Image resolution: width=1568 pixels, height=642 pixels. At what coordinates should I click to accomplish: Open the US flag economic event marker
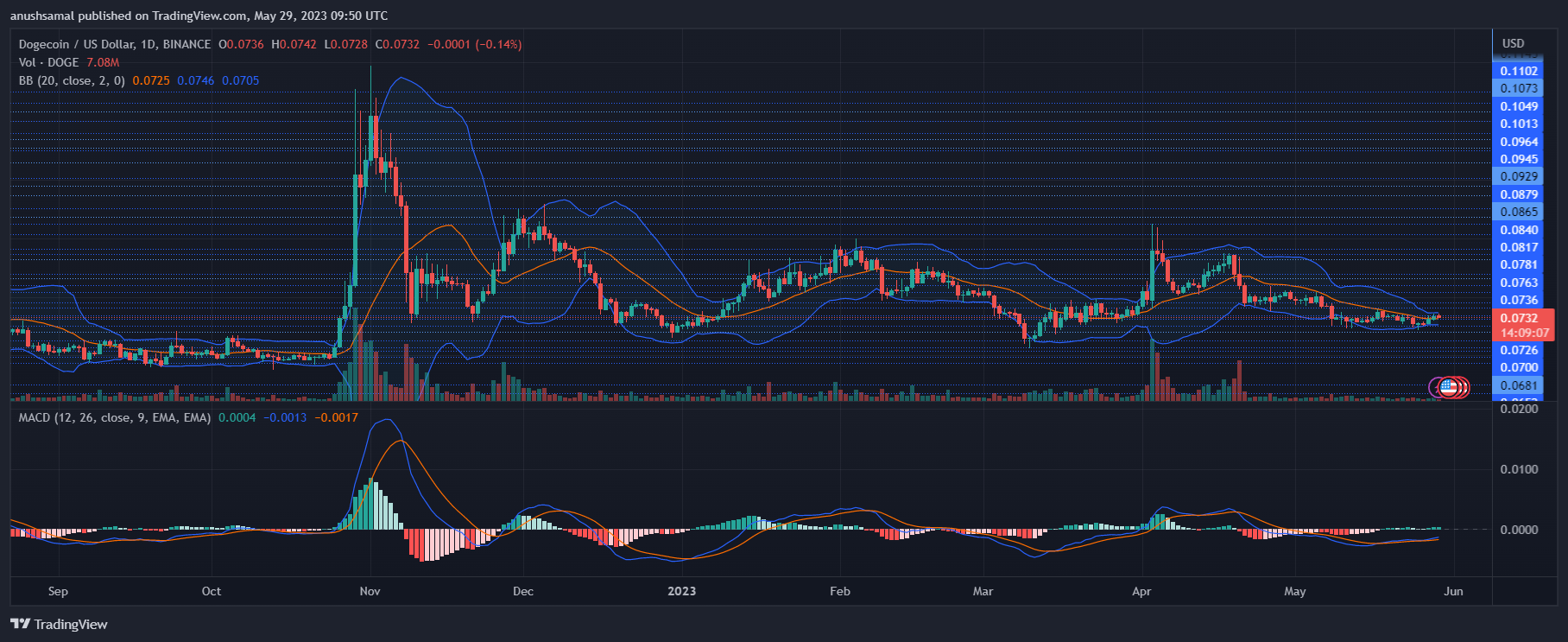point(1449,387)
